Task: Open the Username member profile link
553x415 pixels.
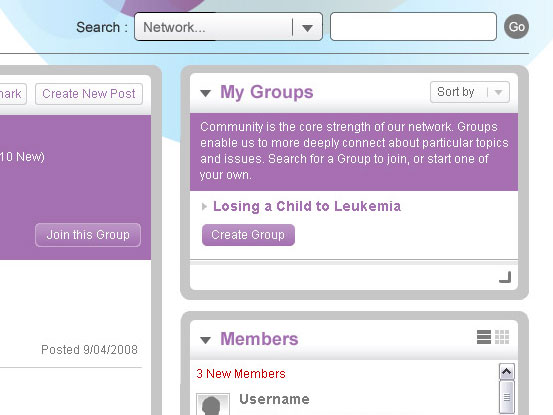Action: (x=274, y=399)
